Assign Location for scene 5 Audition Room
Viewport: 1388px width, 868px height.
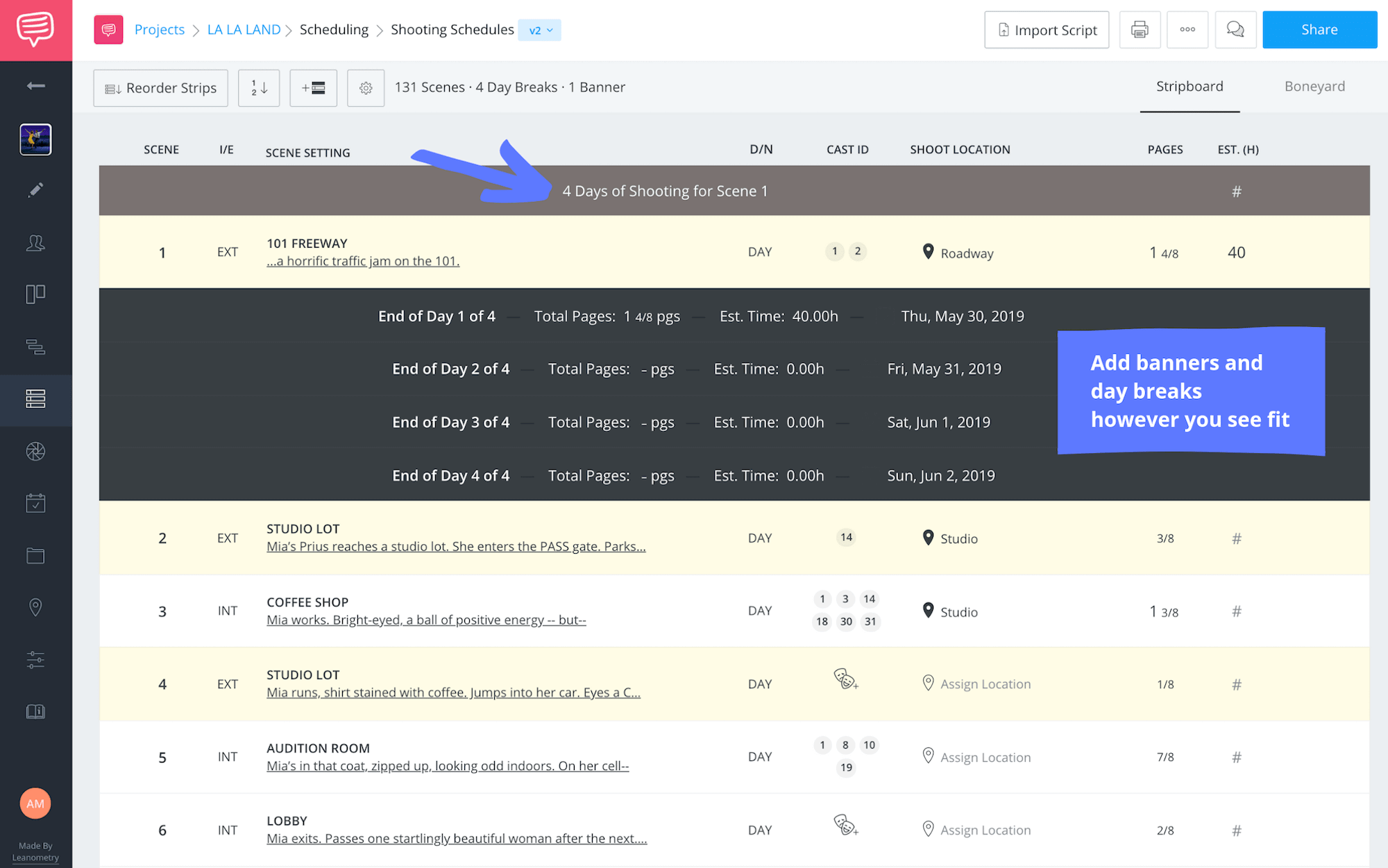coord(976,757)
